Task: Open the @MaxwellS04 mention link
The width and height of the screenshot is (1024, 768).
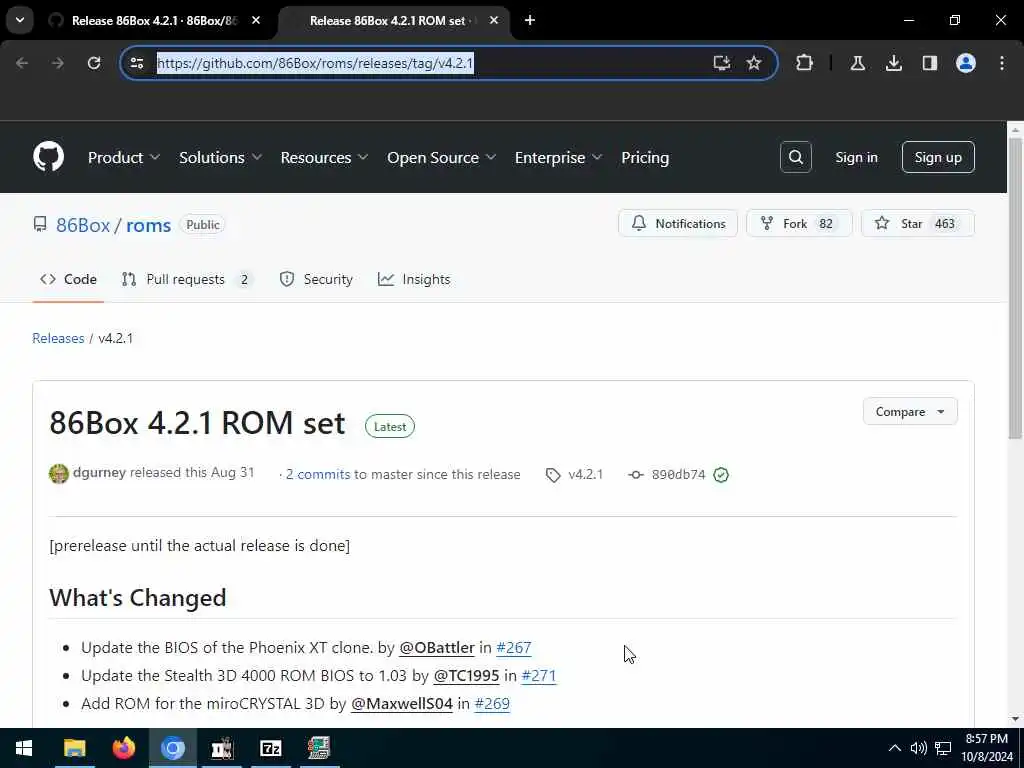Action: pos(402,703)
